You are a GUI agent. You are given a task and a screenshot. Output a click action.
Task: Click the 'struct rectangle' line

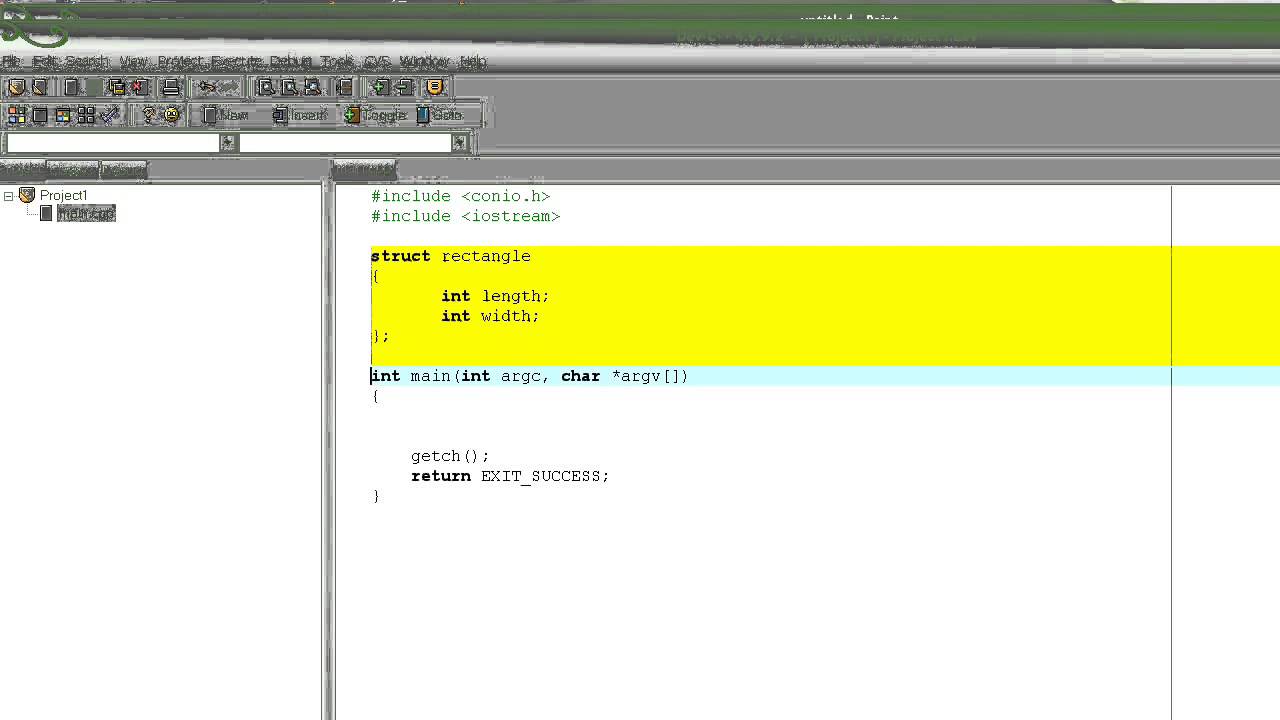pyautogui.click(x=450, y=256)
